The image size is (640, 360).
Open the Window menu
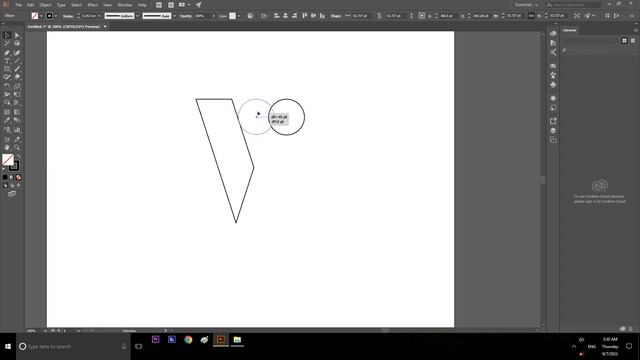pos(124,5)
